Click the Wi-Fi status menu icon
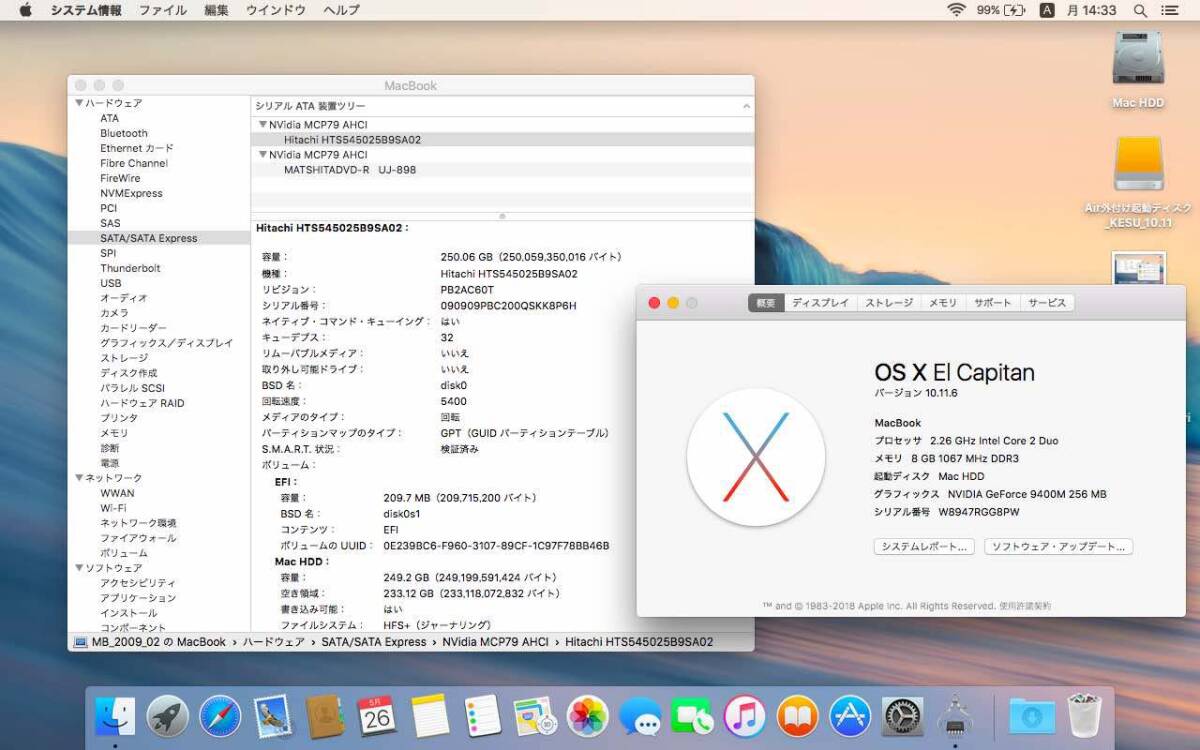The height and width of the screenshot is (750, 1200). [956, 10]
